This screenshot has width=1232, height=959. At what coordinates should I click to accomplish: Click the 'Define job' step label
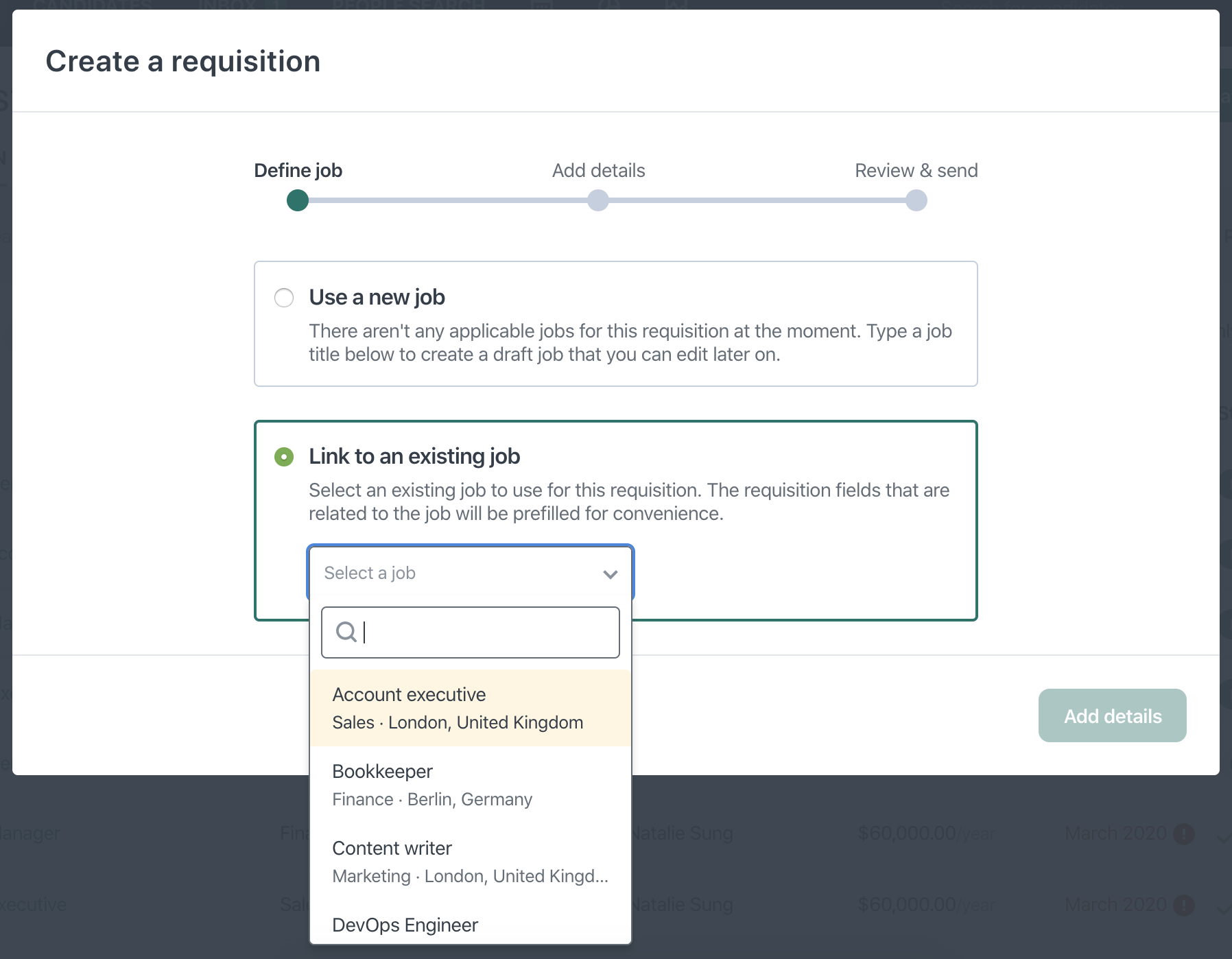pyautogui.click(x=298, y=170)
